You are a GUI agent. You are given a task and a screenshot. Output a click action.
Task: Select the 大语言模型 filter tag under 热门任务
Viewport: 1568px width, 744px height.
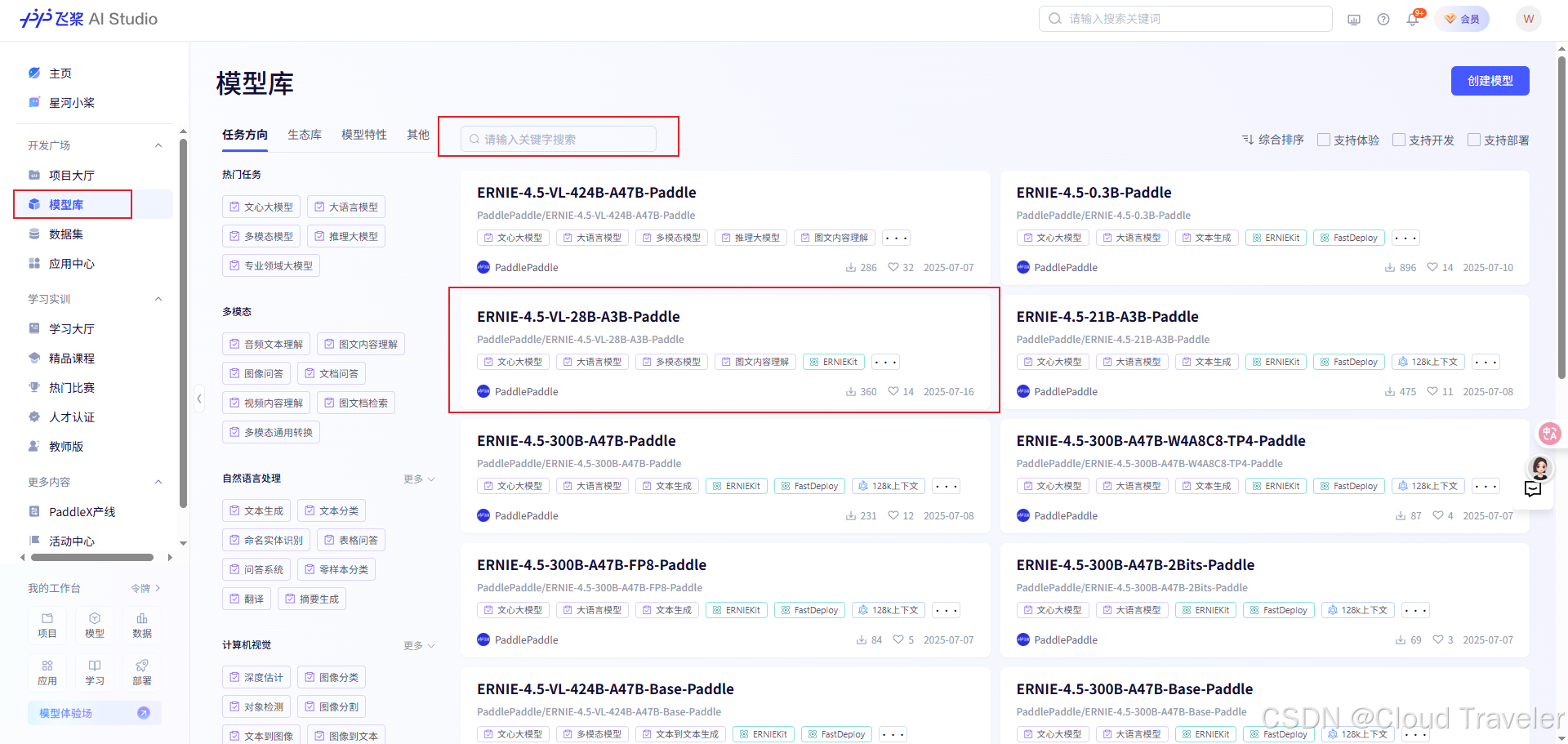tap(346, 207)
